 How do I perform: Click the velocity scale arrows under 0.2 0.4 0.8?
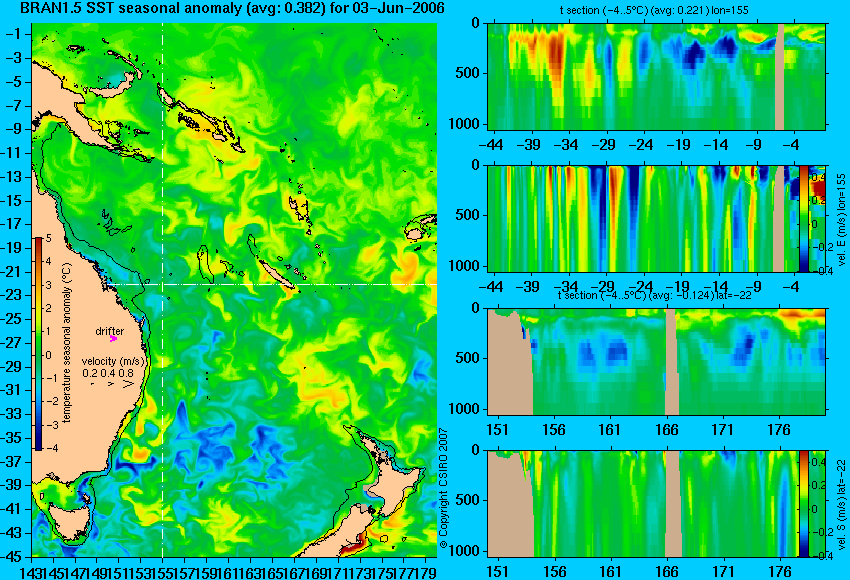click(x=113, y=384)
